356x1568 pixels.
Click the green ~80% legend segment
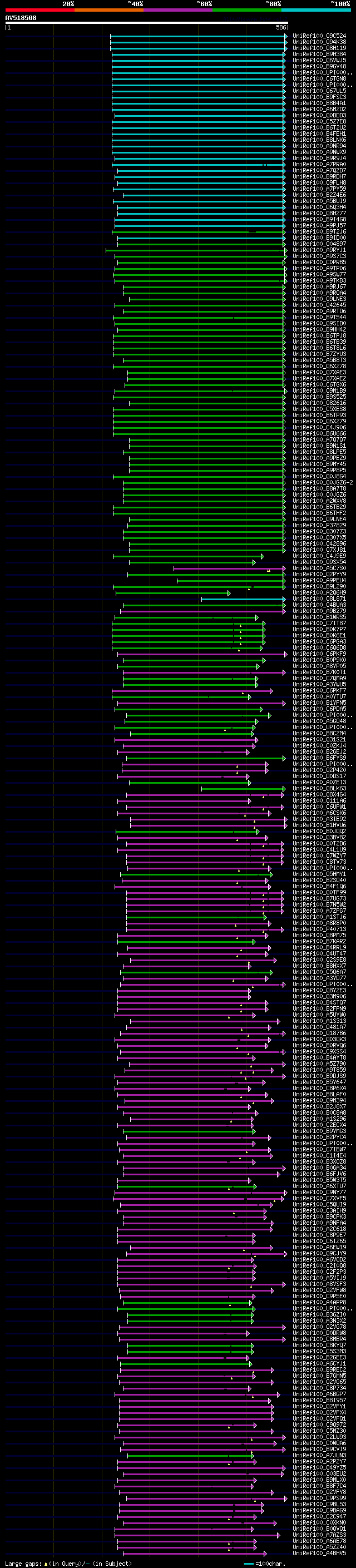(247, 10)
